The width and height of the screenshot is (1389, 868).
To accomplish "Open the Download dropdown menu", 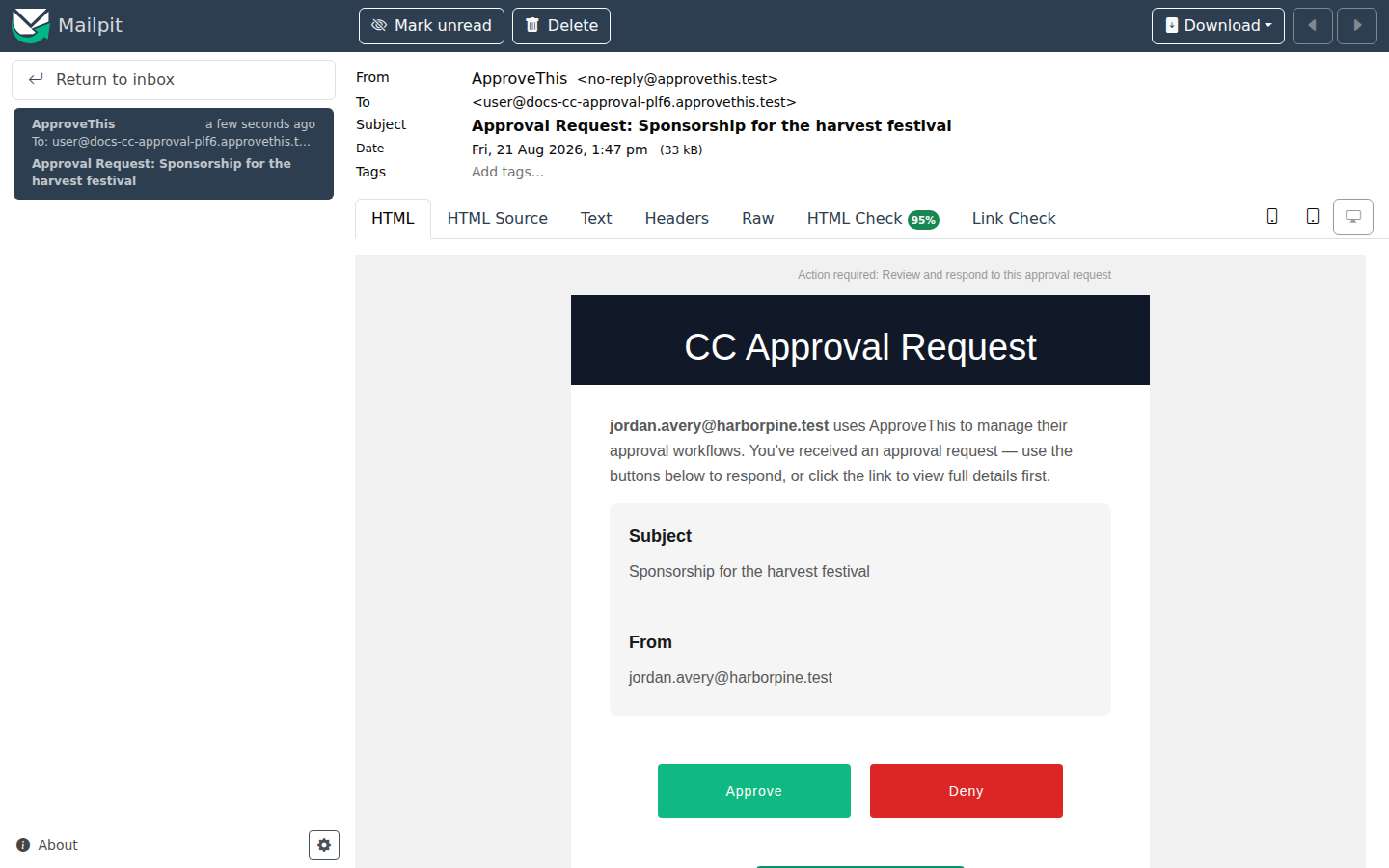I will point(1218,26).
